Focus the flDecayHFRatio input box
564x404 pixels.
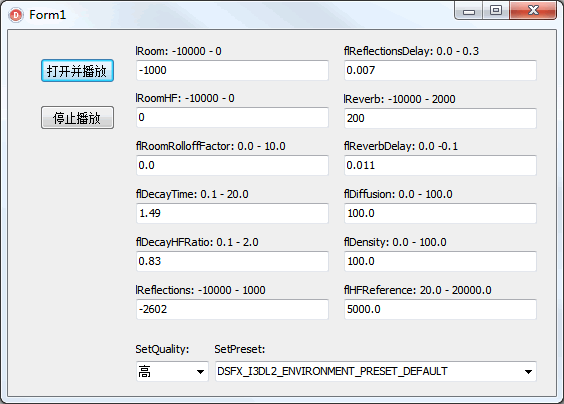tap(232, 261)
